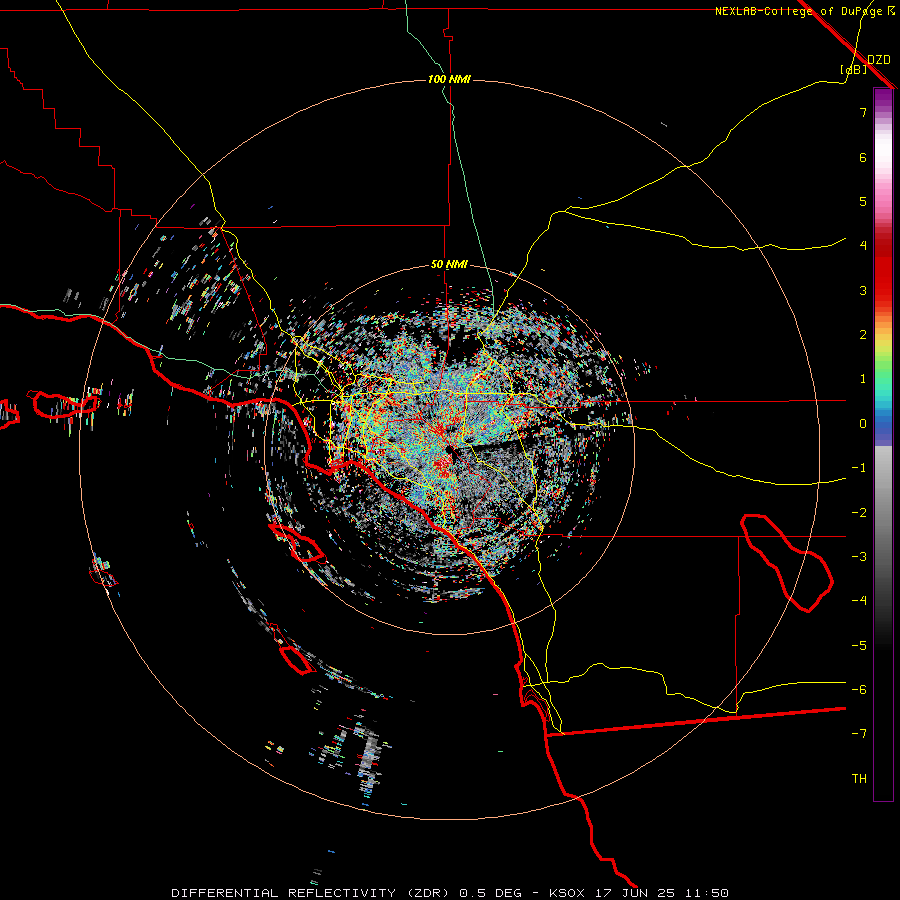Click the TH label on color scale

(x=859, y=779)
